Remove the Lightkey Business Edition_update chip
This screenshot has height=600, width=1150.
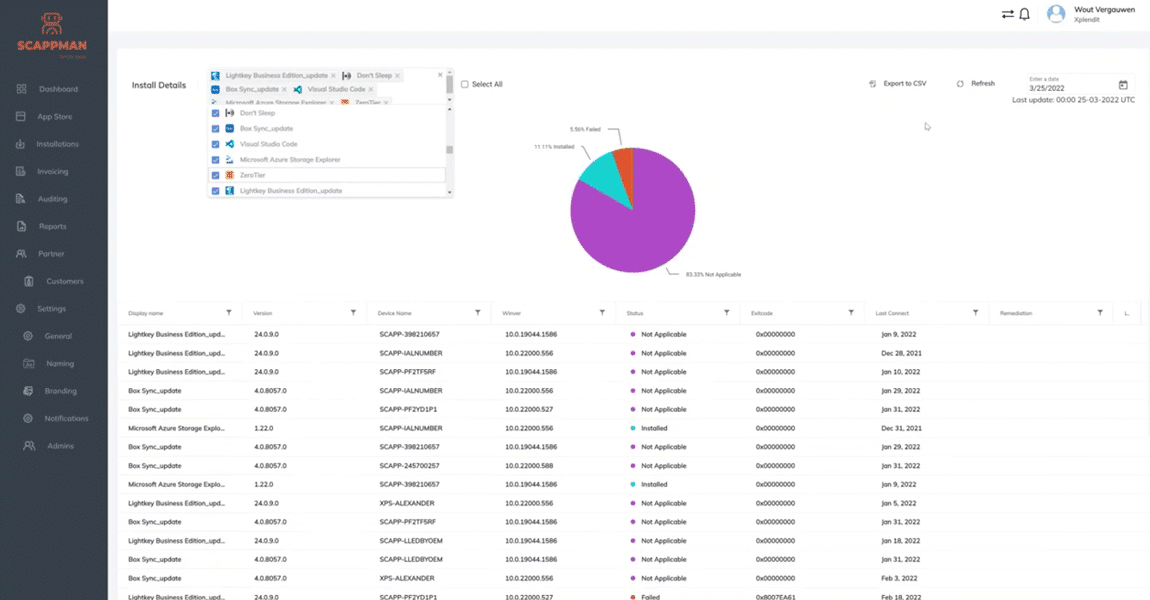[333, 76]
